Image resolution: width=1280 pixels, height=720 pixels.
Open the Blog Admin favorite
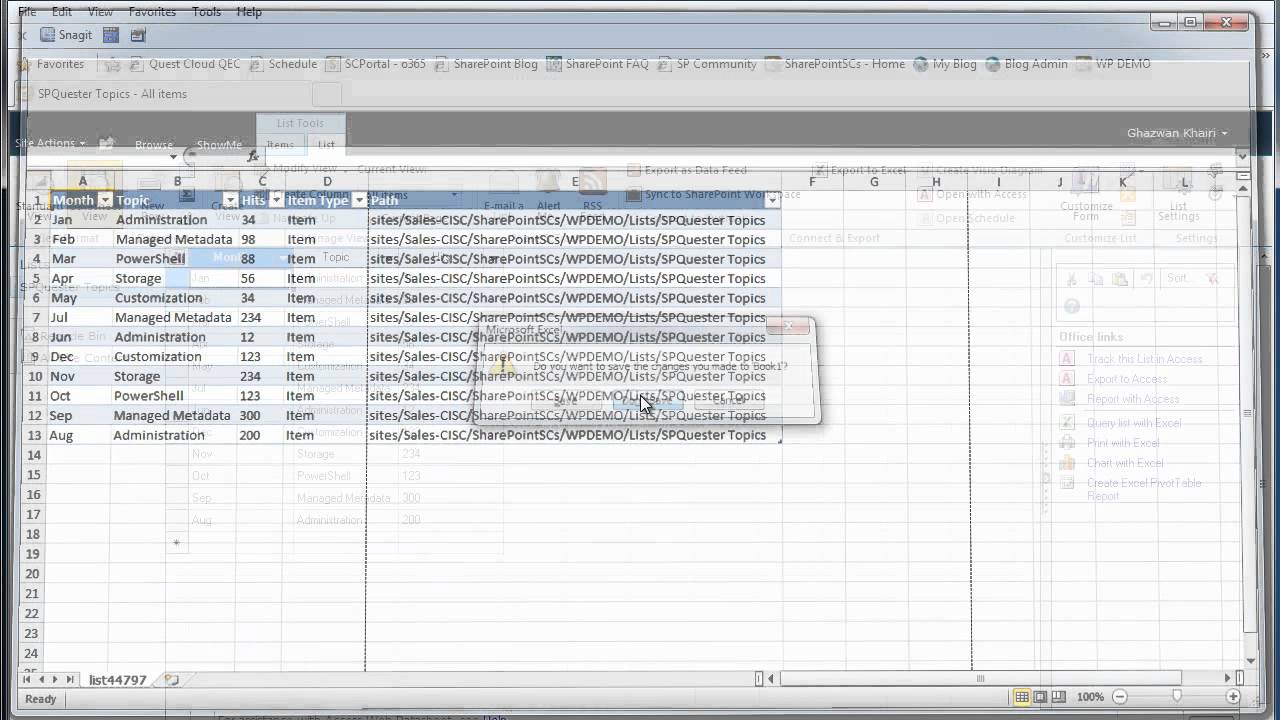[1027, 64]
